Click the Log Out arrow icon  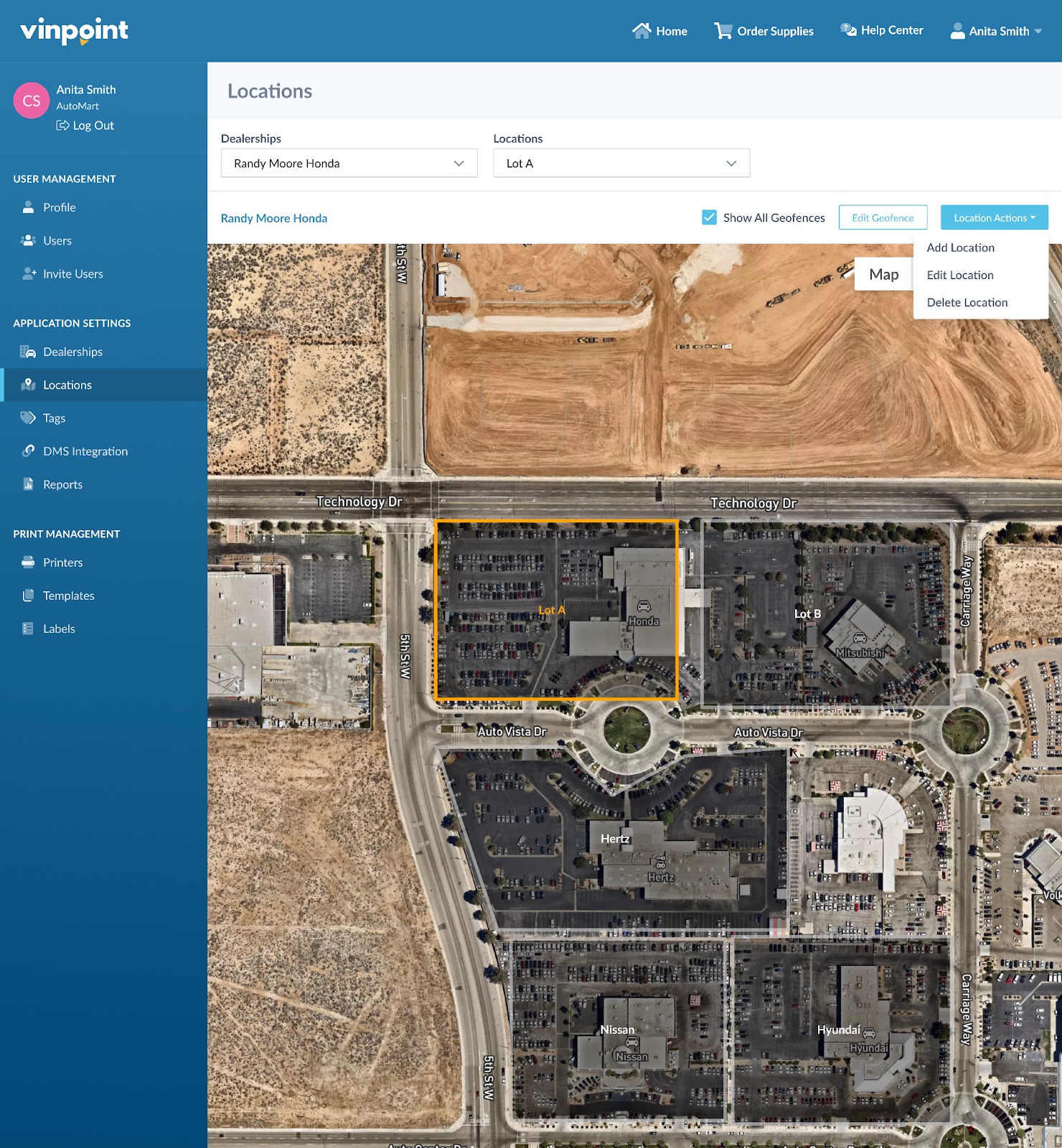click(x=63, y=126)
